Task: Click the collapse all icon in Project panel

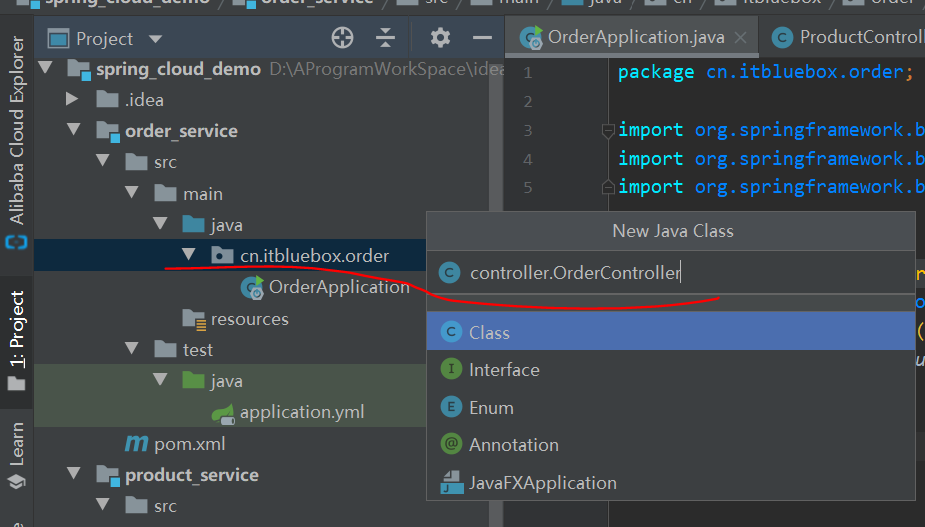Action: (386, 38)
